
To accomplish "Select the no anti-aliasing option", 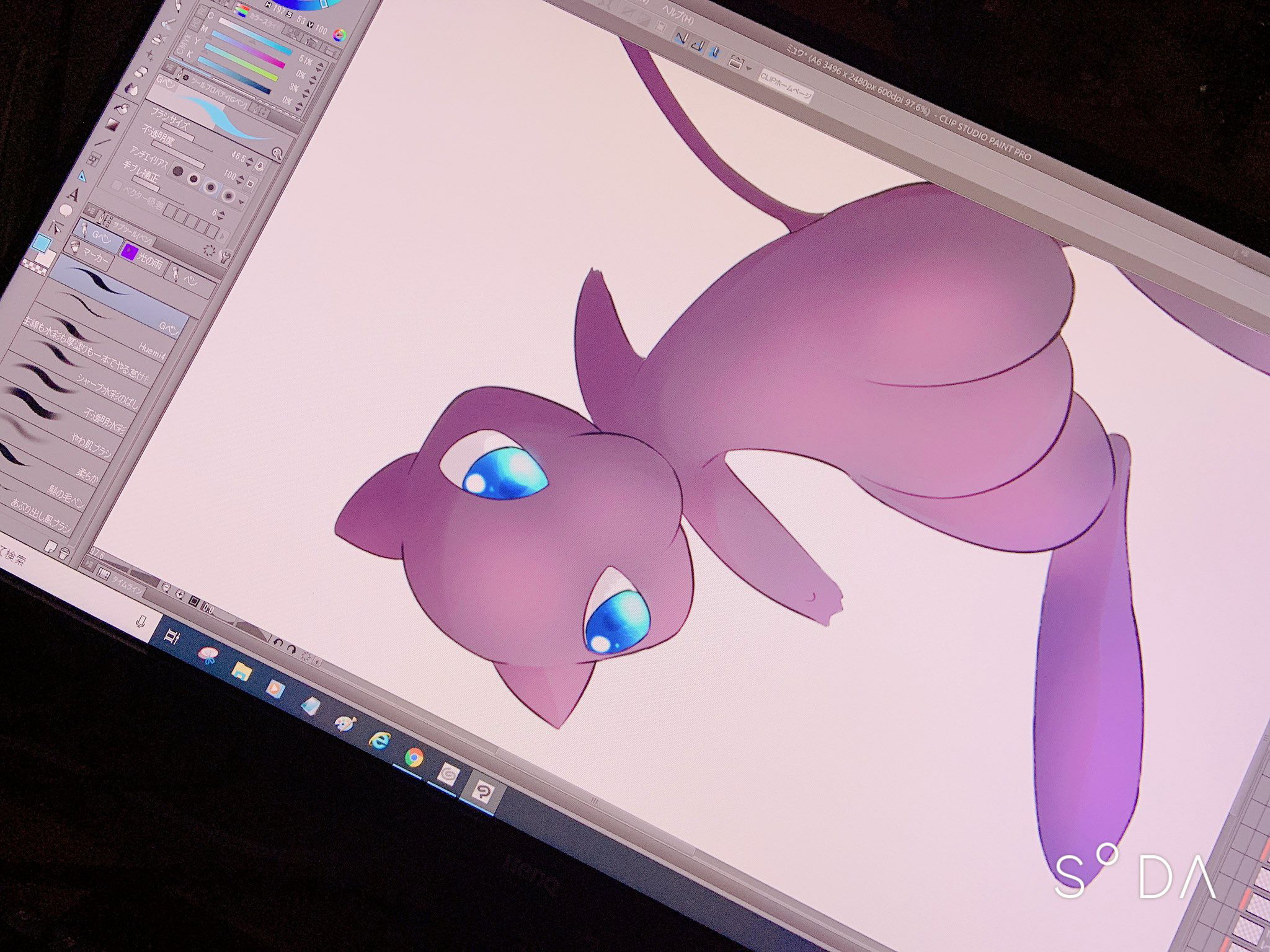I will [x=178, y=170].
